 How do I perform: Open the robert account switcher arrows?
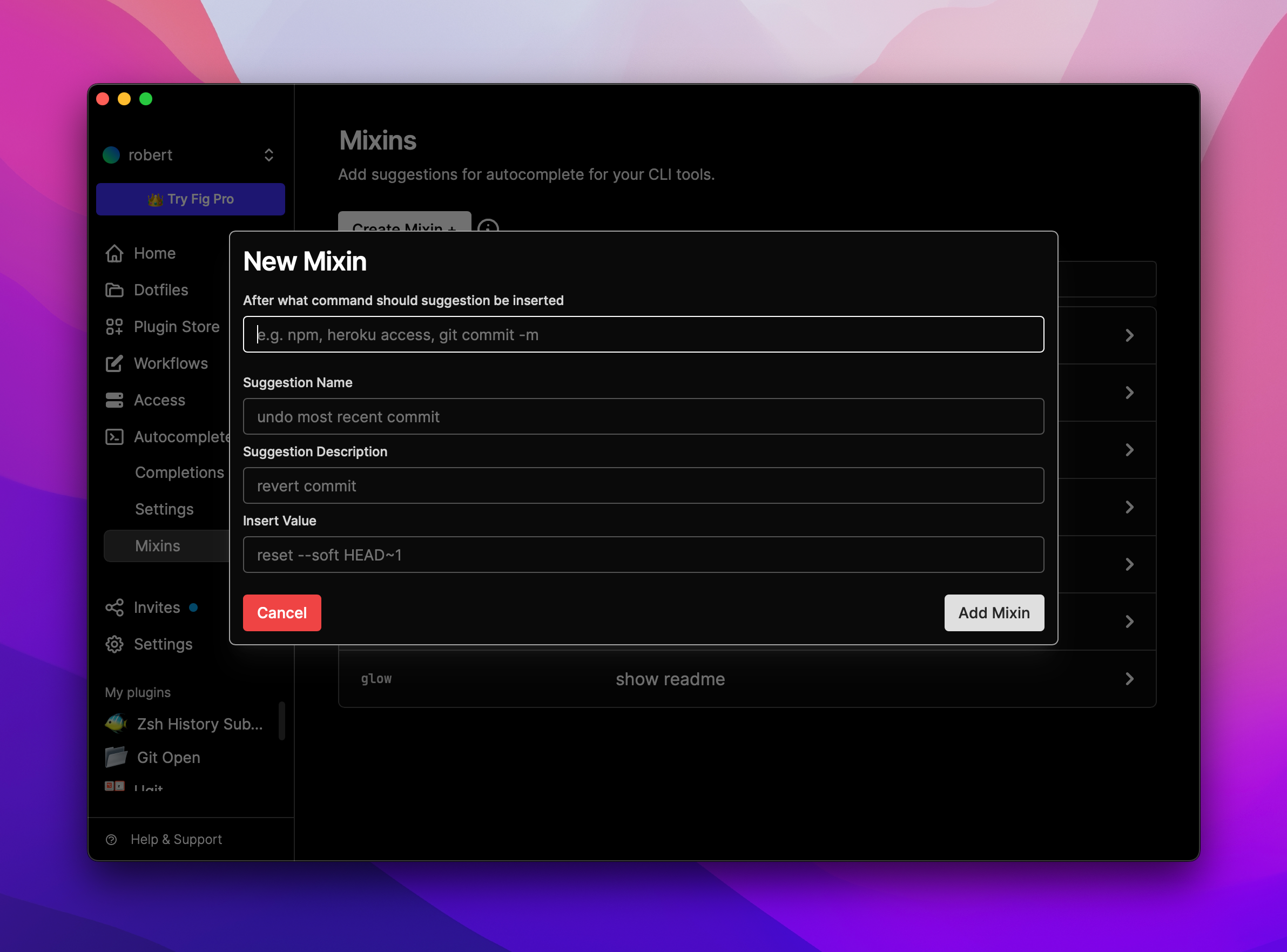click(x=268, y=154)
